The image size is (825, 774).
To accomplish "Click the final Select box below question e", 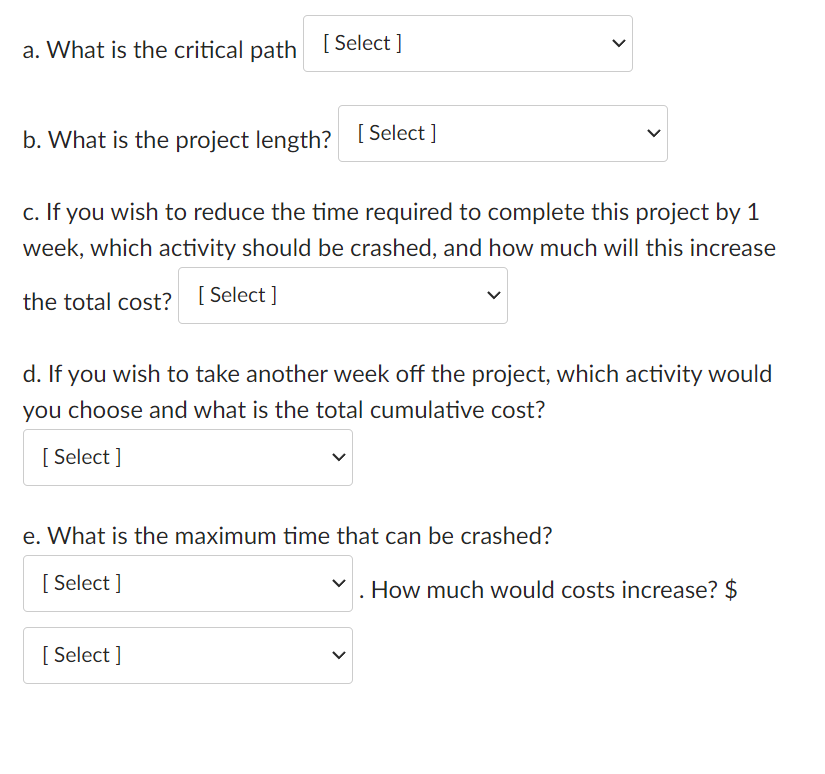I will tap(187, 655).
